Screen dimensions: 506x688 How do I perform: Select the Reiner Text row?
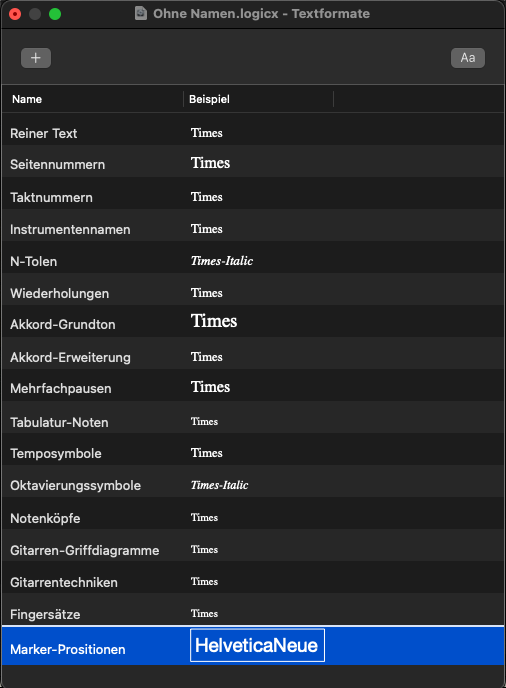253,133
